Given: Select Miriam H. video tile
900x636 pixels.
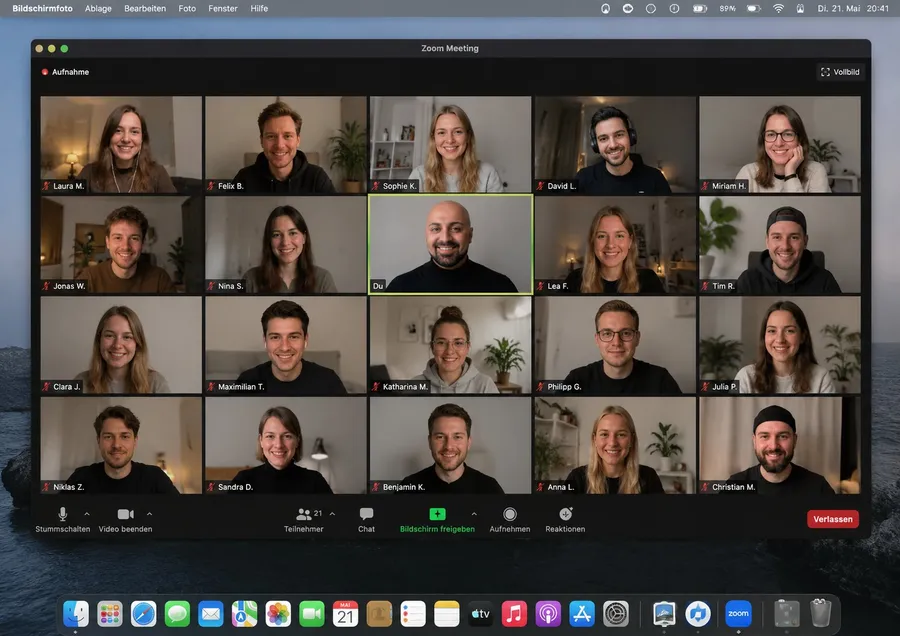Looking at the screenshot, I should point(780,144).
